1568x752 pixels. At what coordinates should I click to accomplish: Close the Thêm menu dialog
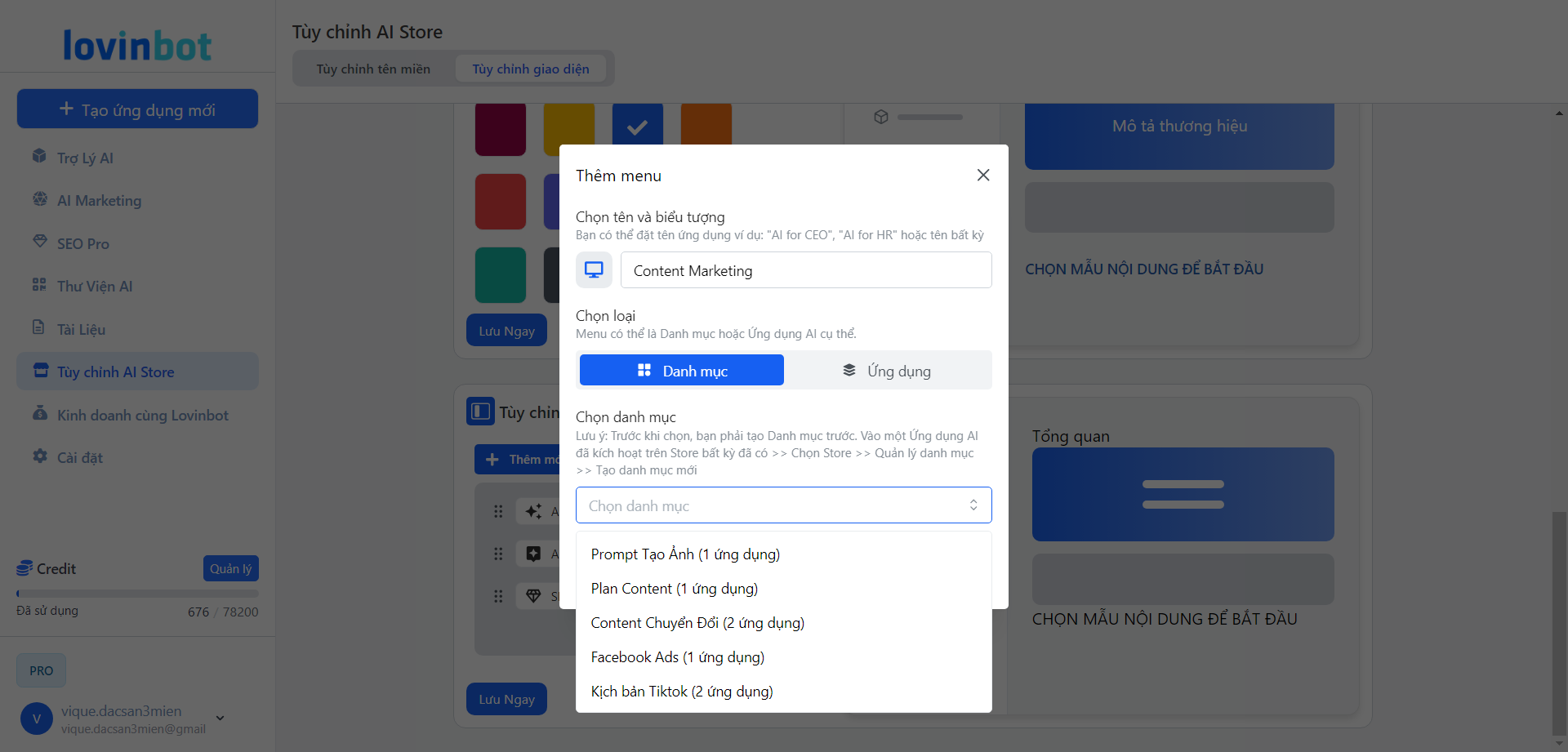tap(983, 176)
